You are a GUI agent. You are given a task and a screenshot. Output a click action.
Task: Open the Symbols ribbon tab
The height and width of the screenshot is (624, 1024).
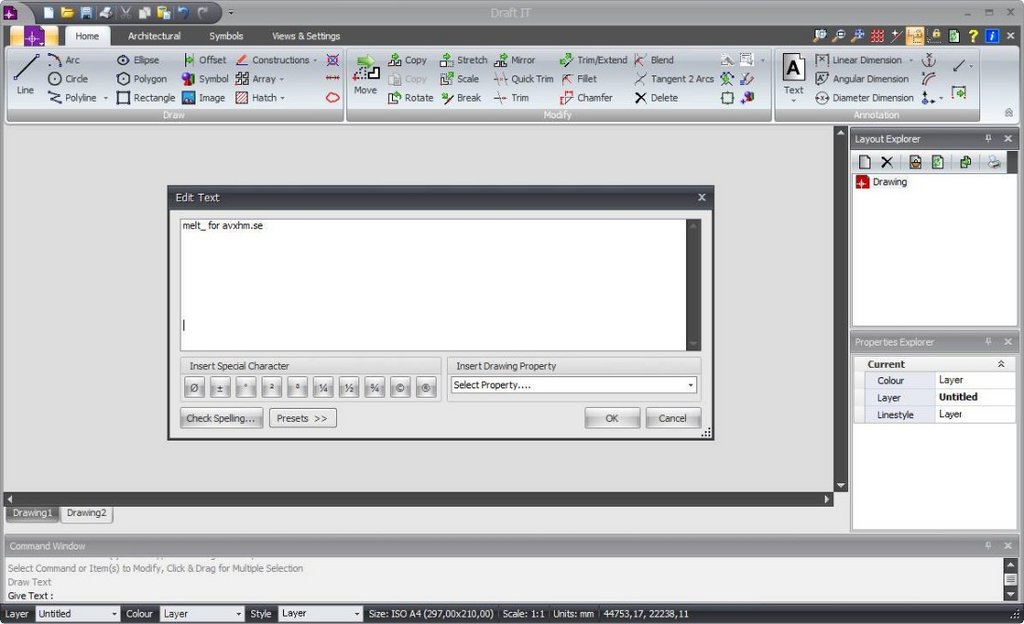(x=226, y=36)
